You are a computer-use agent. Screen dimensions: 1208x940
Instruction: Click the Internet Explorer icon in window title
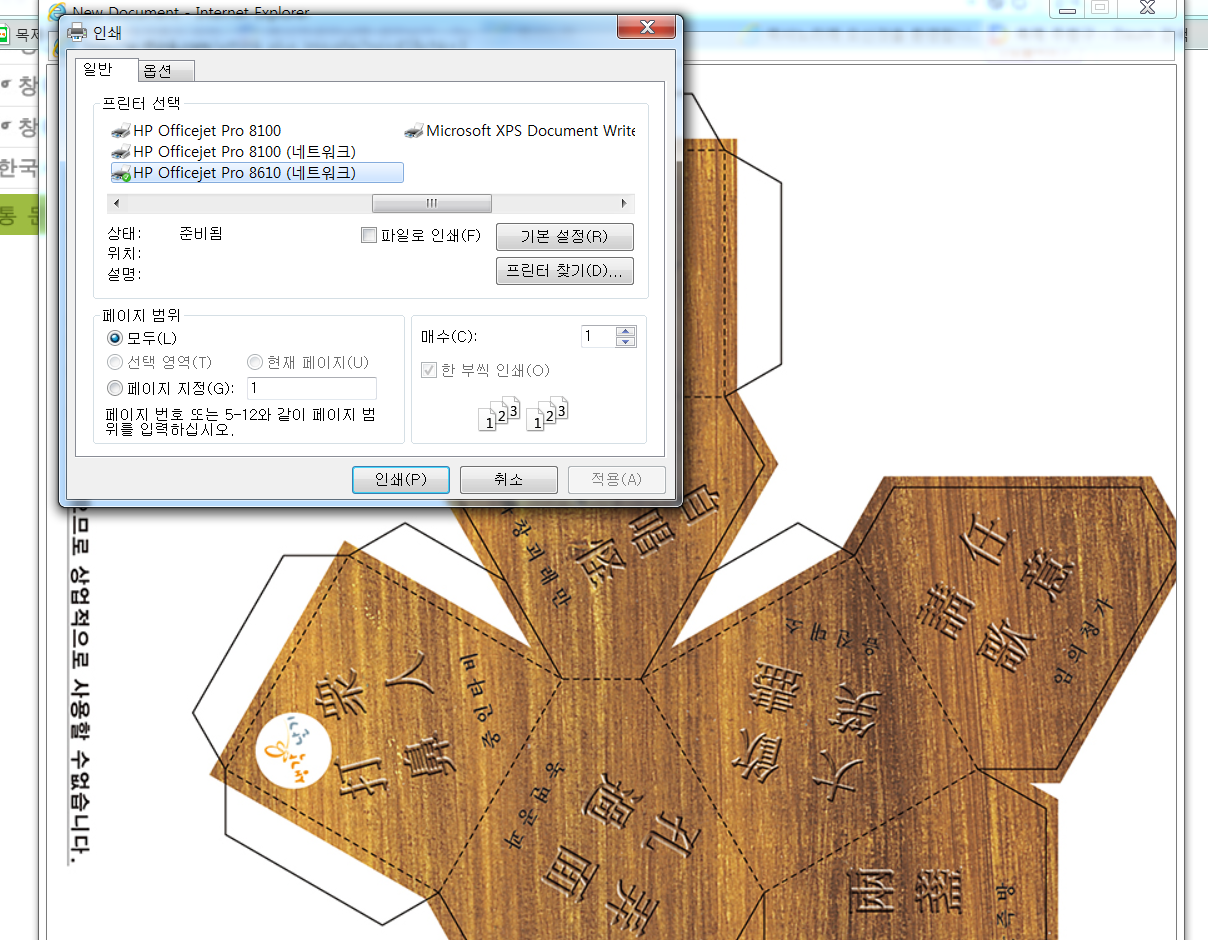pos(58,11)
